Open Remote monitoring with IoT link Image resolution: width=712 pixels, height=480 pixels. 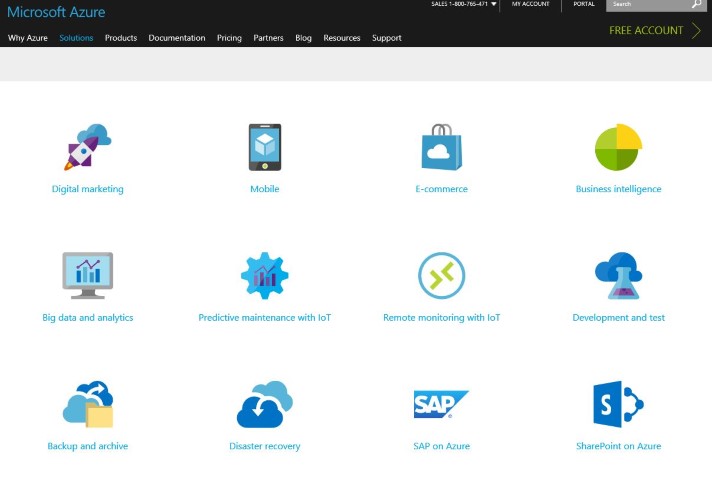coord(441,317)
